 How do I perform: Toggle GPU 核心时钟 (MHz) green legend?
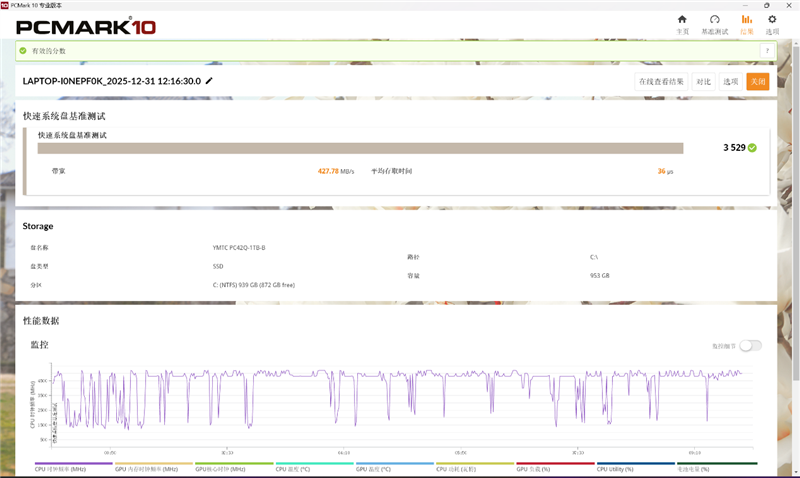pyautogui.click(x=234, y=467)
